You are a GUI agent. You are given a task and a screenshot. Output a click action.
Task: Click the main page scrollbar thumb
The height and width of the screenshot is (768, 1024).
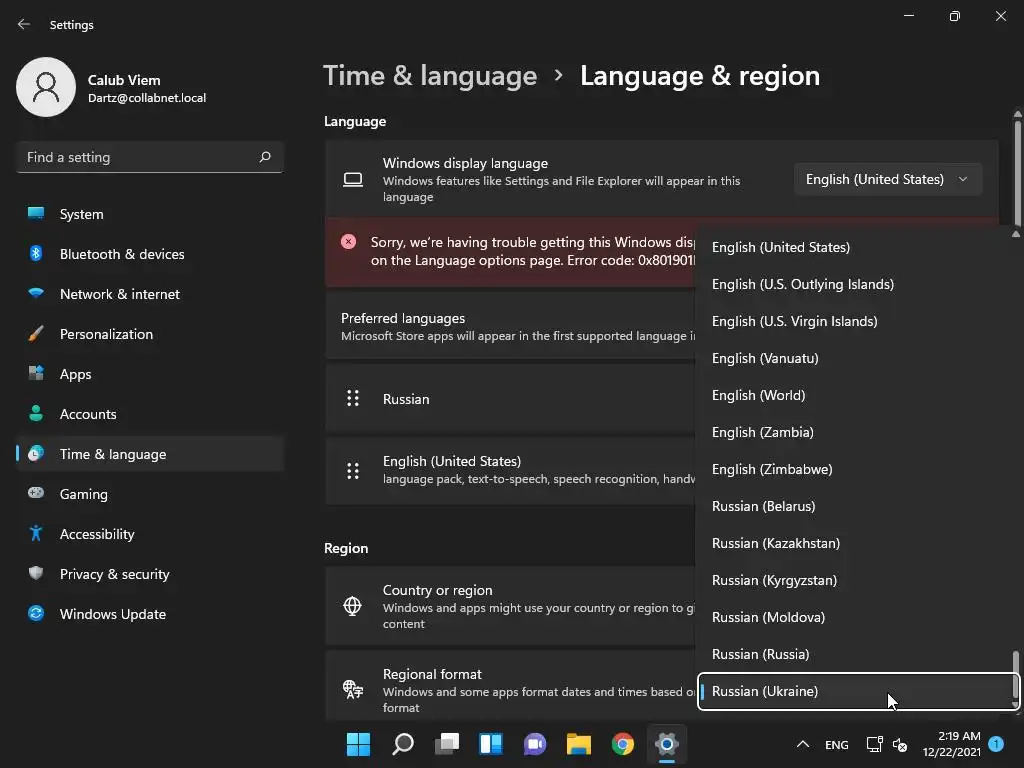[x=1017, y=172]
